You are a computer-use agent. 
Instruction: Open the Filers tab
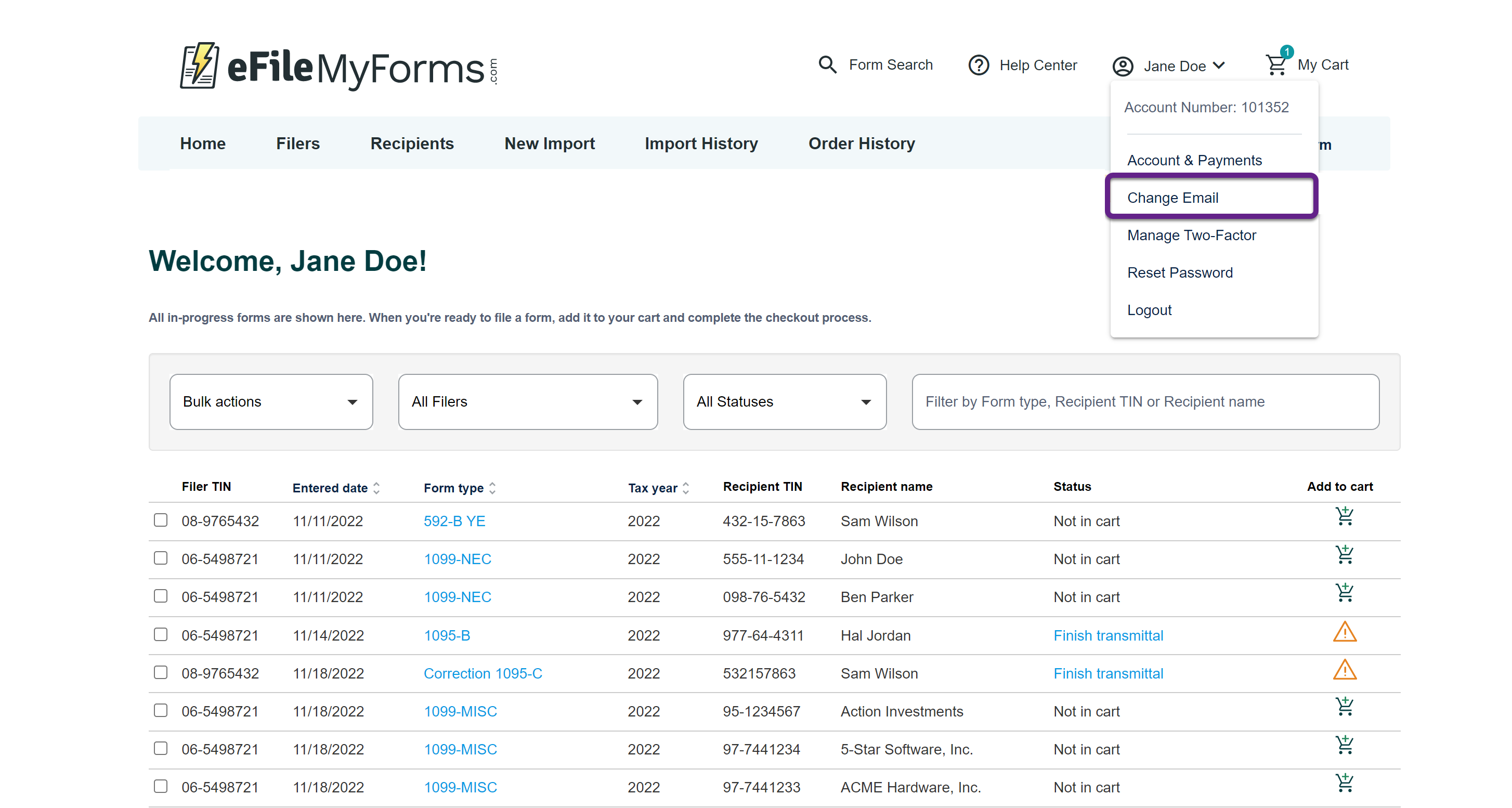297,143
